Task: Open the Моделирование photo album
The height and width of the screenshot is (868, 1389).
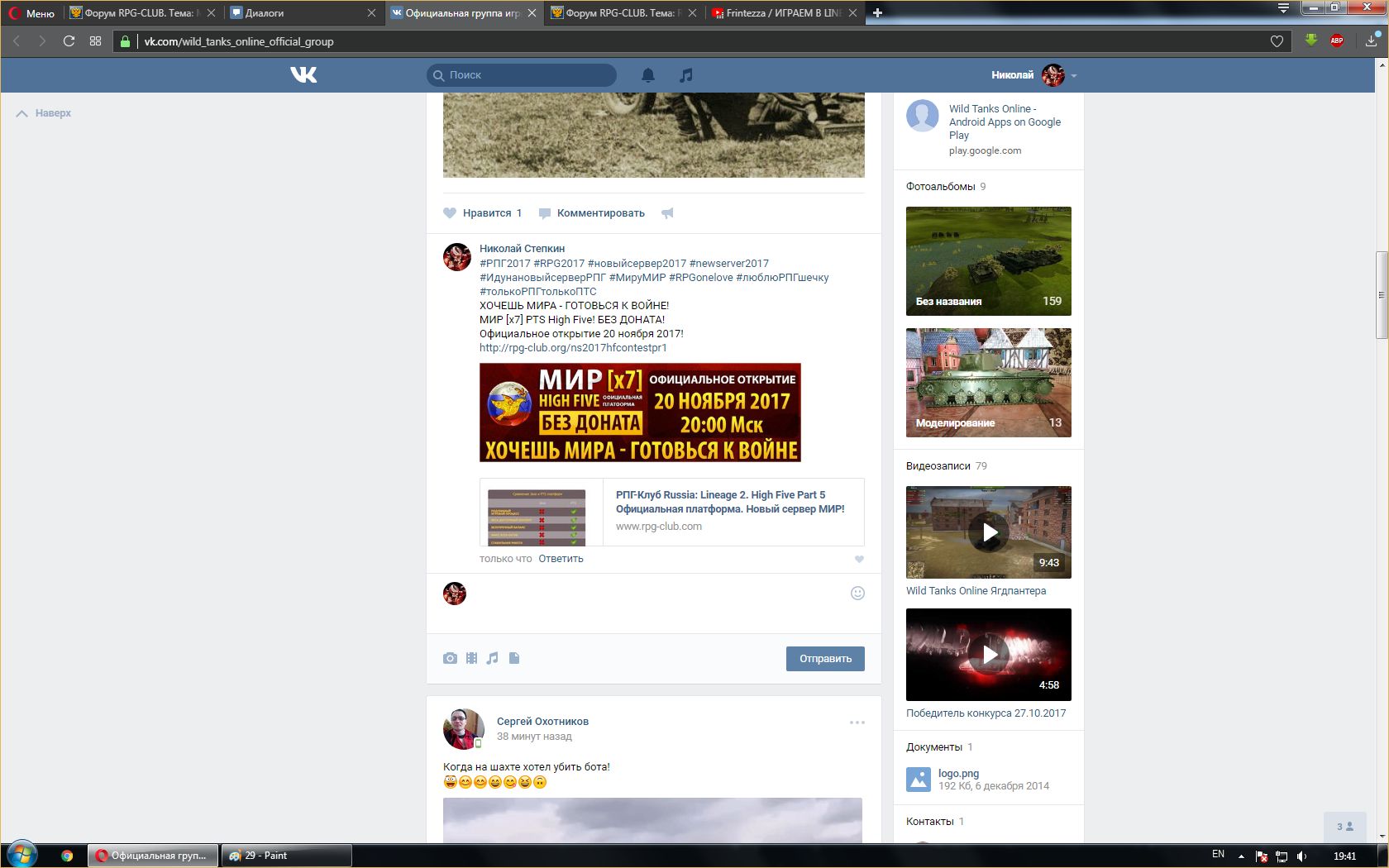Action: point(989,383)
